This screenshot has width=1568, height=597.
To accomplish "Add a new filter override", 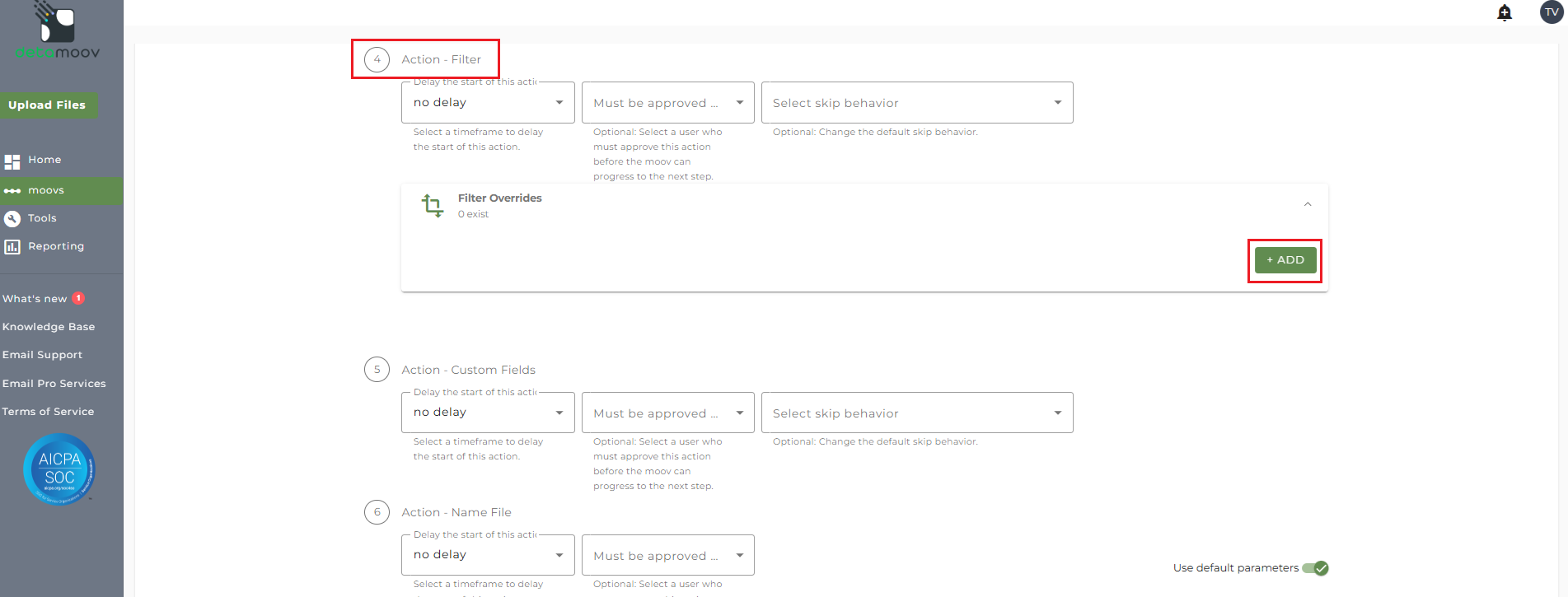I will 1285,260.
